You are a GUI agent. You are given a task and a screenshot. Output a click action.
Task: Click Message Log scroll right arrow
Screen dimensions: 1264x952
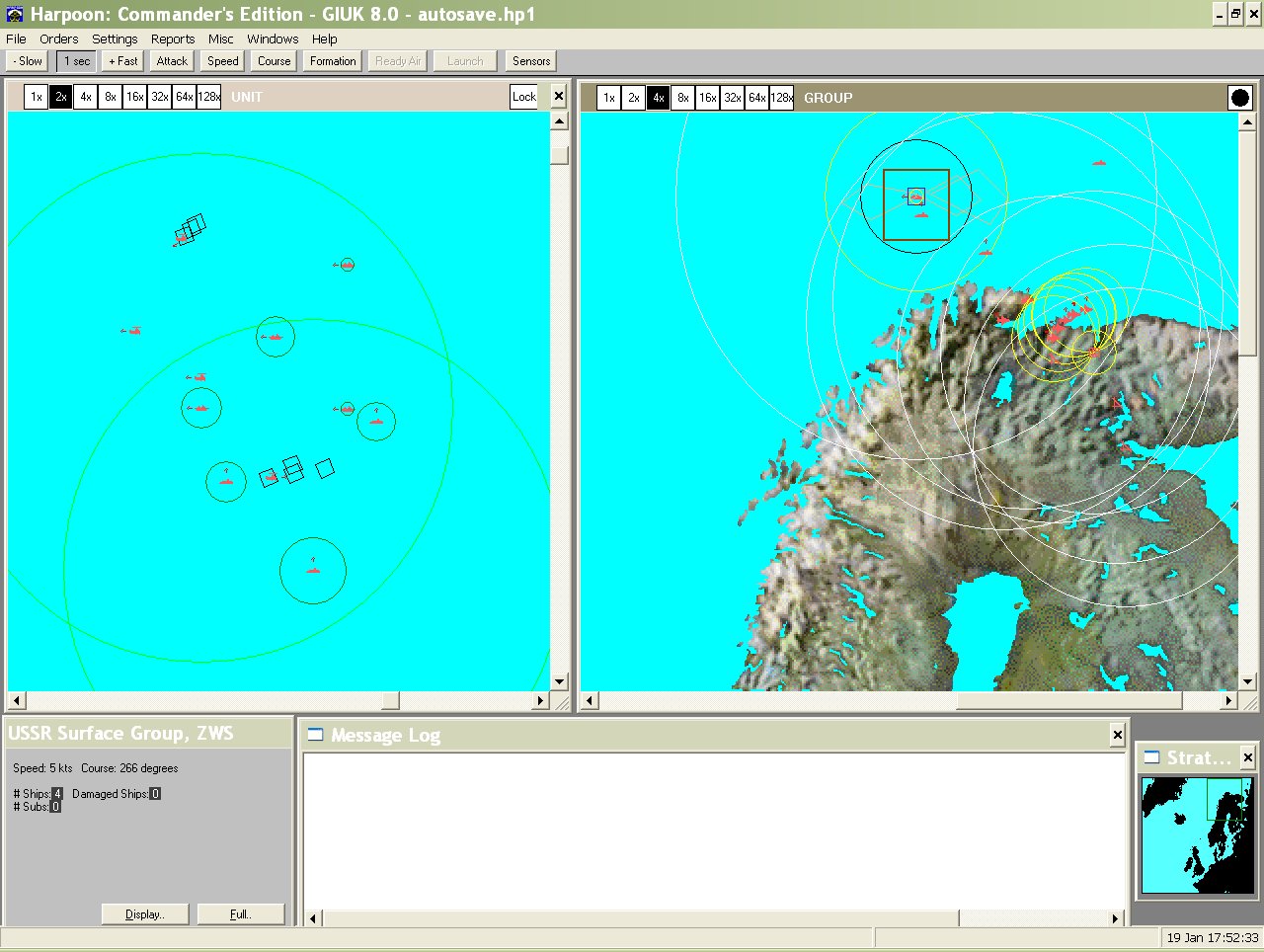(1116, 918)
